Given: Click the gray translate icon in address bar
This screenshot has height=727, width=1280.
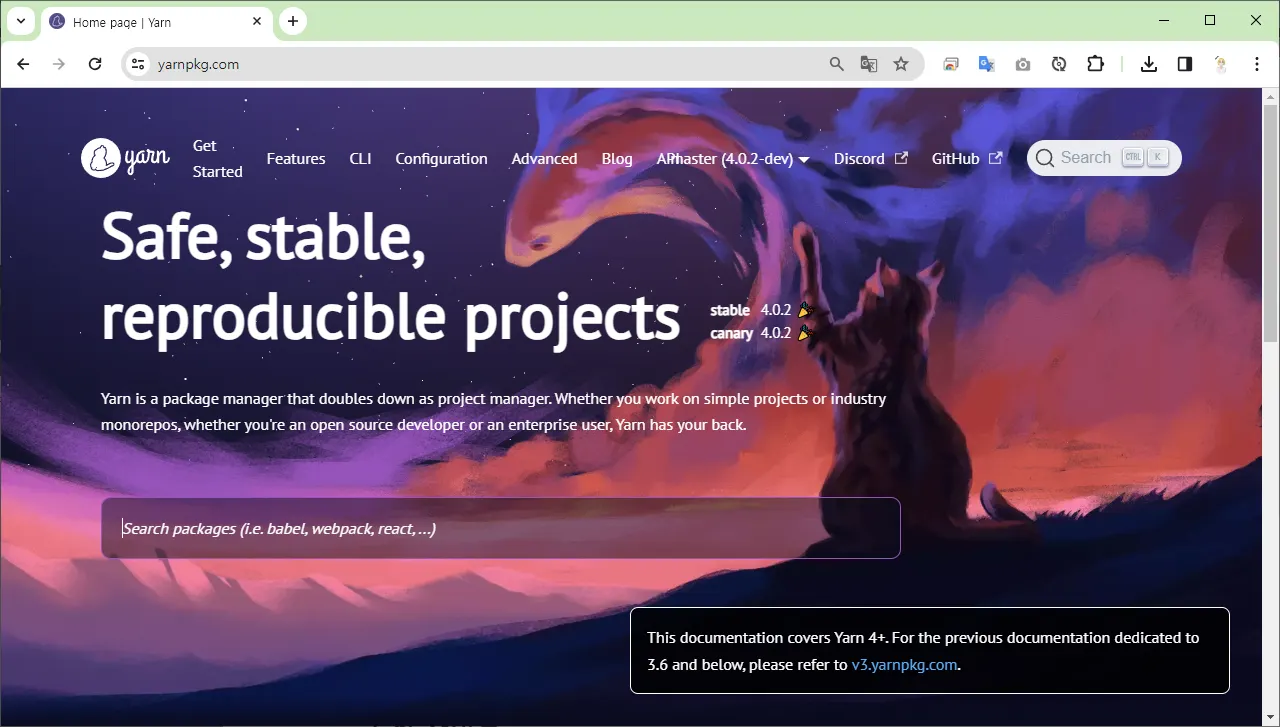Looking at the screenshot, I should coord(869,64).
